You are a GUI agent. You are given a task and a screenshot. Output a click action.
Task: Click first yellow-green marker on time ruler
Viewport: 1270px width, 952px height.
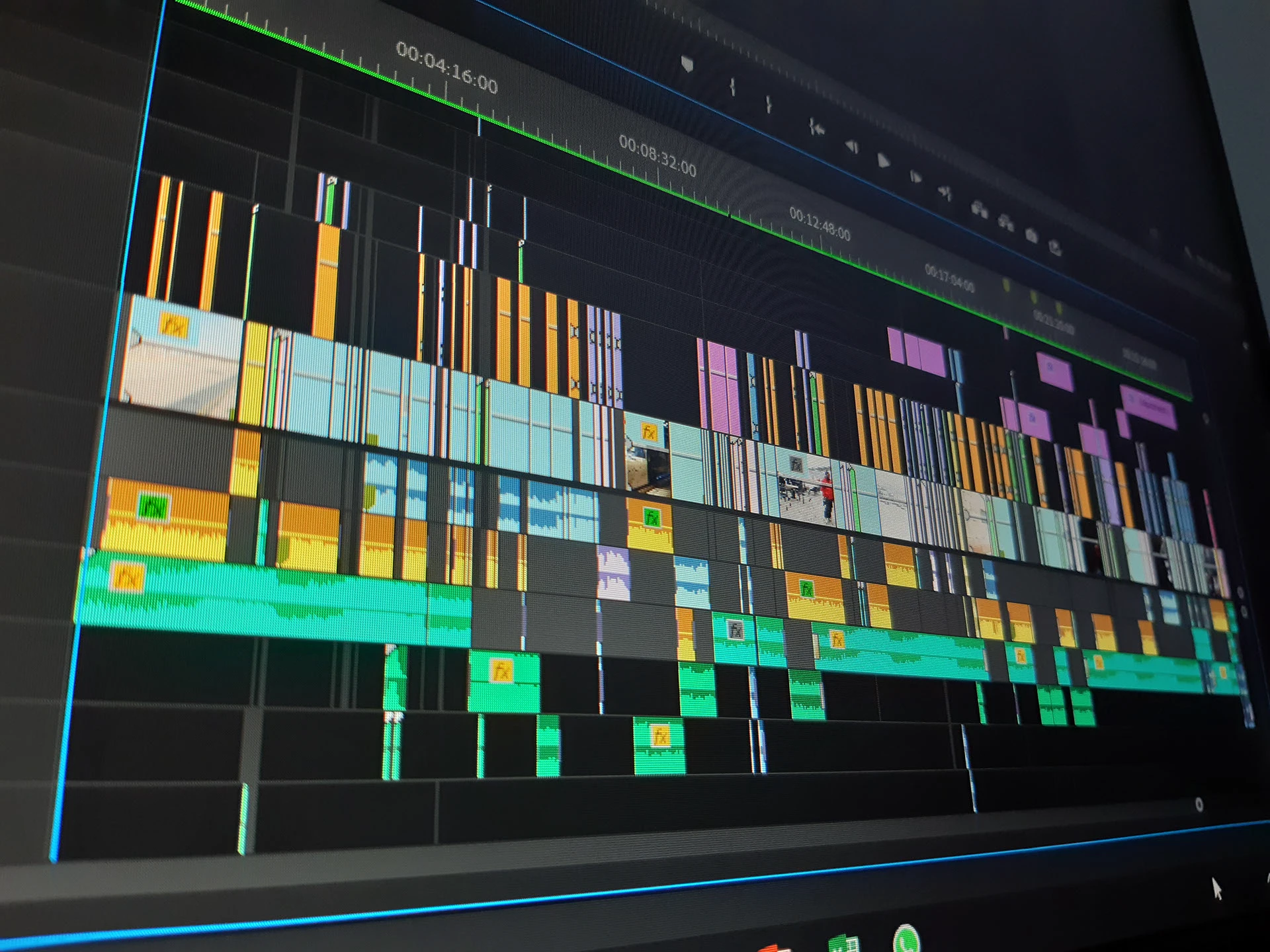pyautogui.click(x=1007, y=285)
